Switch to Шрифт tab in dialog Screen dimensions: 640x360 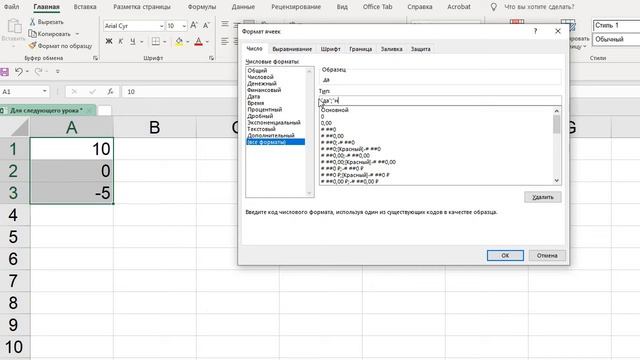[x=330, y=49]
